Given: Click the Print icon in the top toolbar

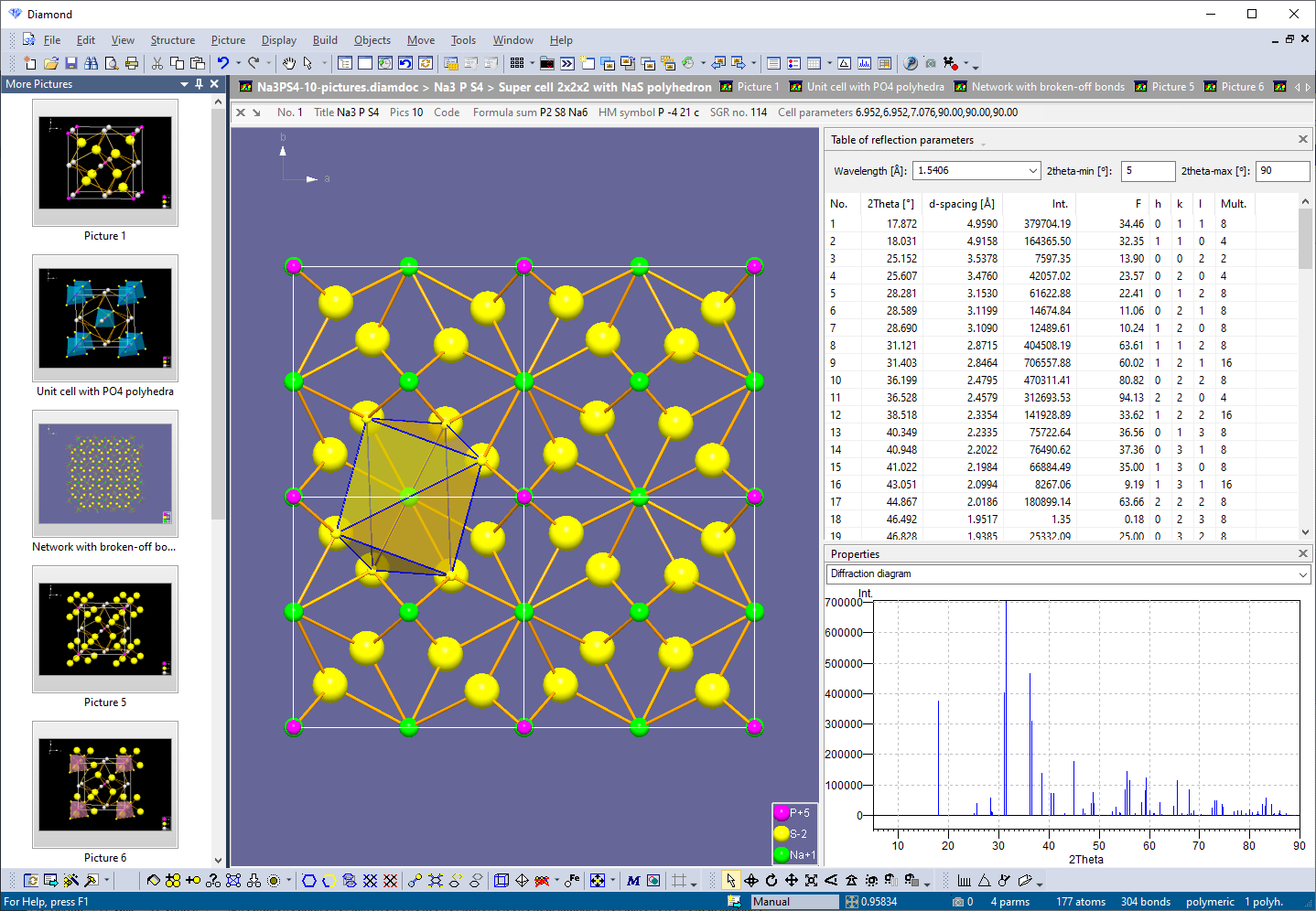Looking at the screenshot, I should 130,63.
